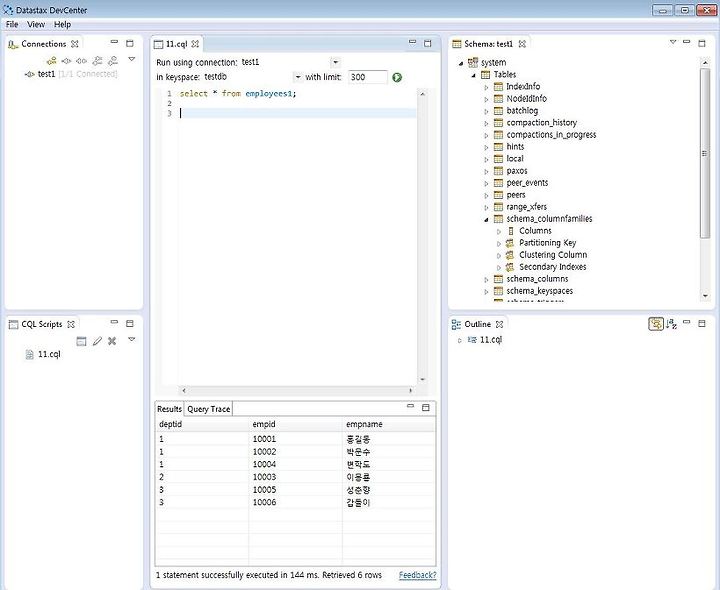Click the Schema tree vertical scrollbar thumb
This screenshot has height=590, width=720.
705,153
